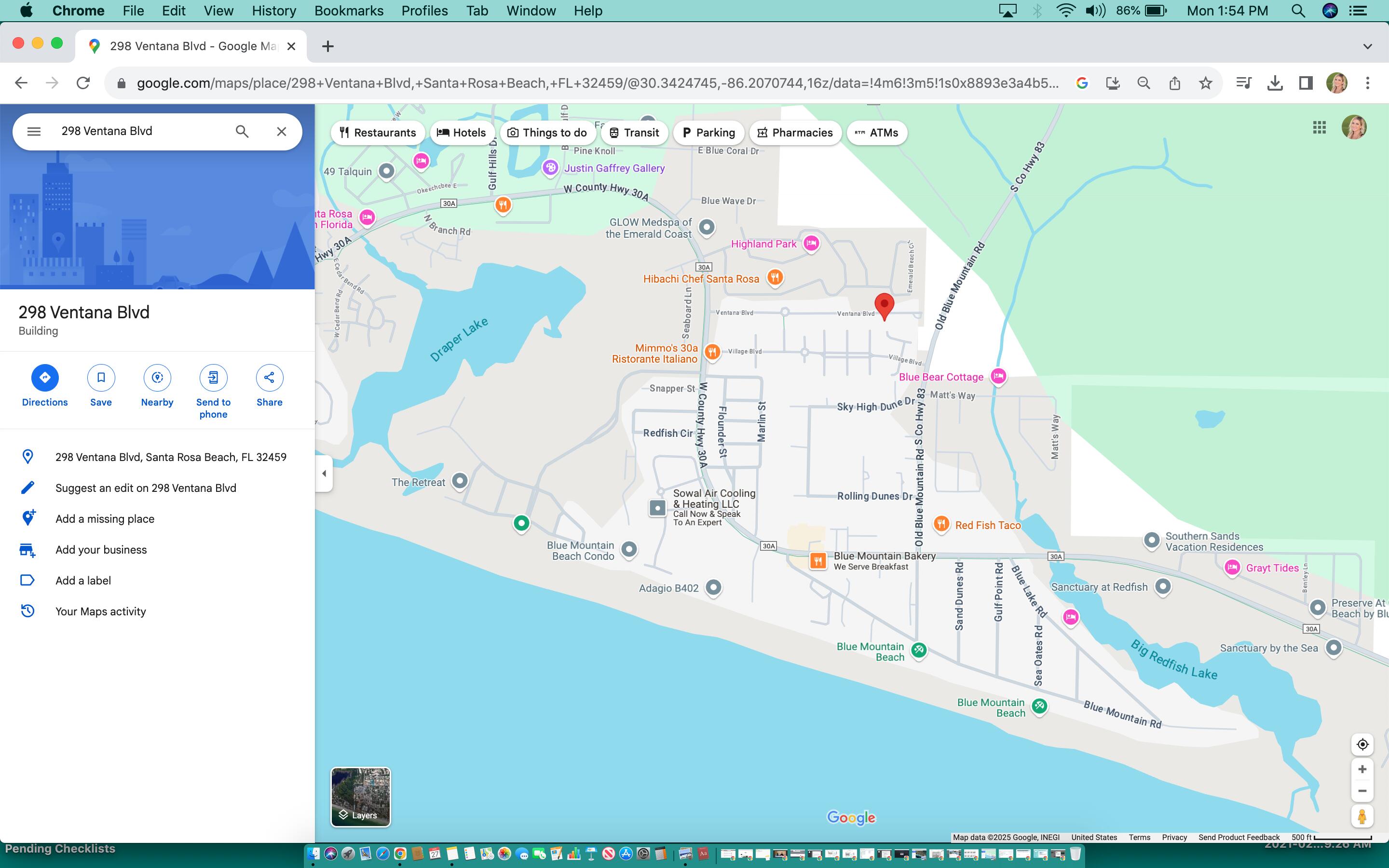Zoom out on the map
The width and height of the screenshot is (1389, 868).
pyautogui.click(x=1362, y=791)
